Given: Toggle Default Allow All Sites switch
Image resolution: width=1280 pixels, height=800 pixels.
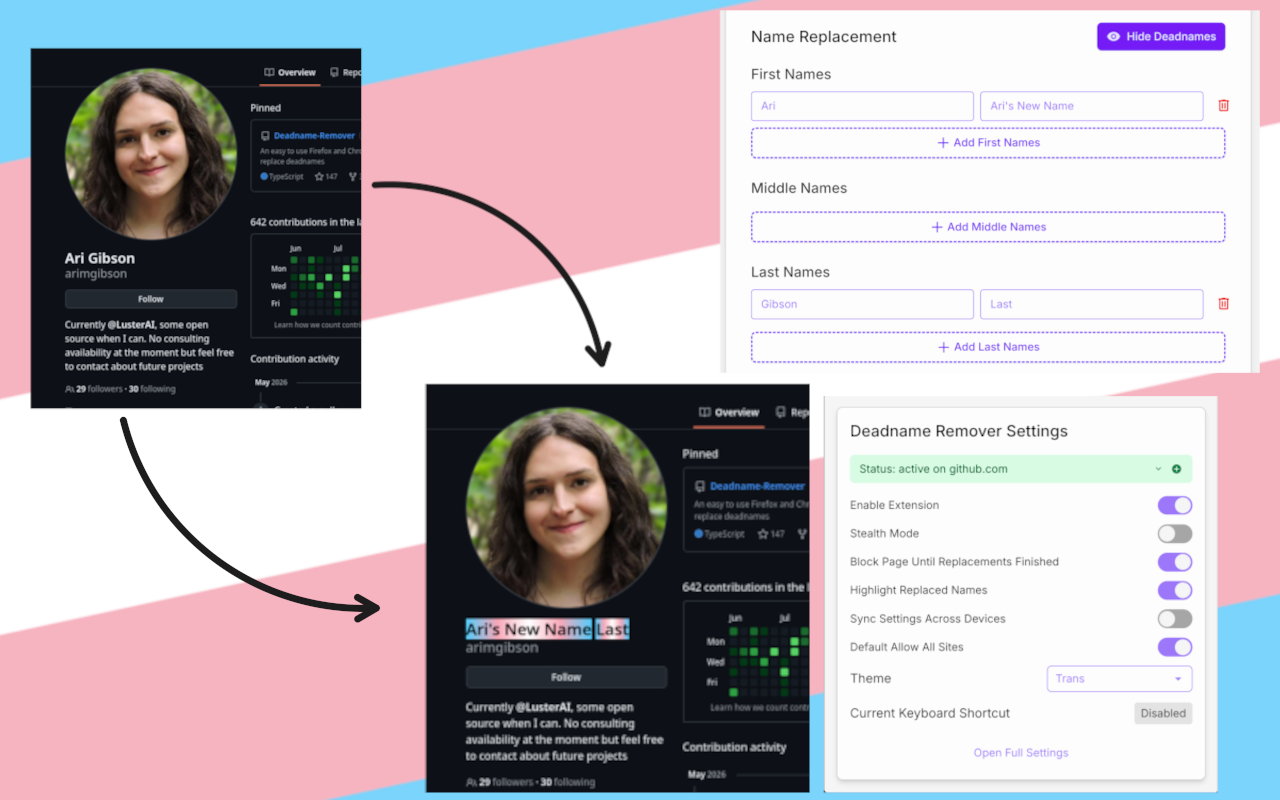Looking at the screenshot, I should [x=1175, y=647].
